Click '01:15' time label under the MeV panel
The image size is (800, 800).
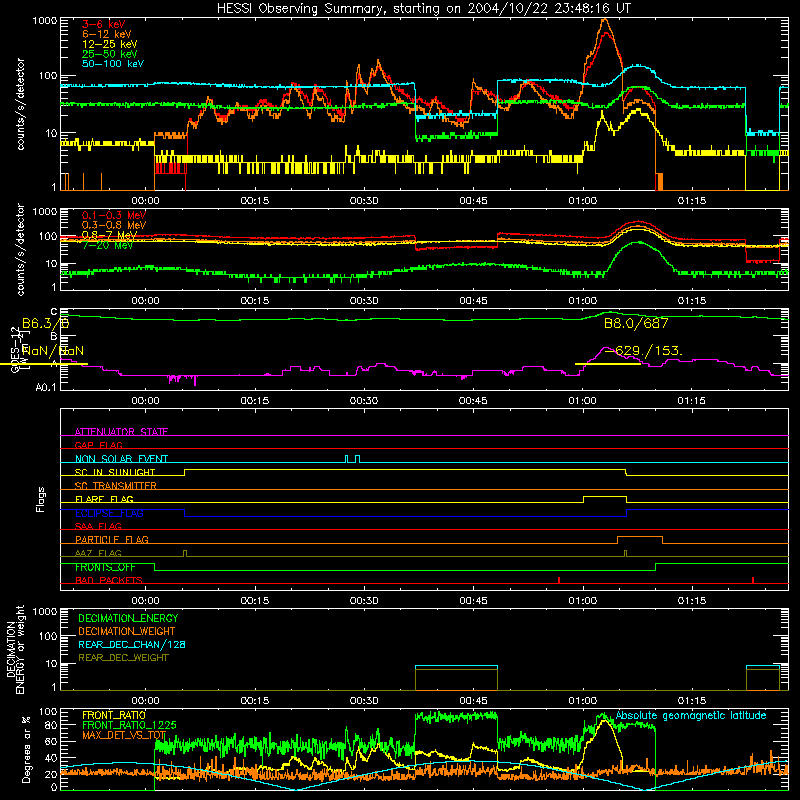tap(691, 301)
